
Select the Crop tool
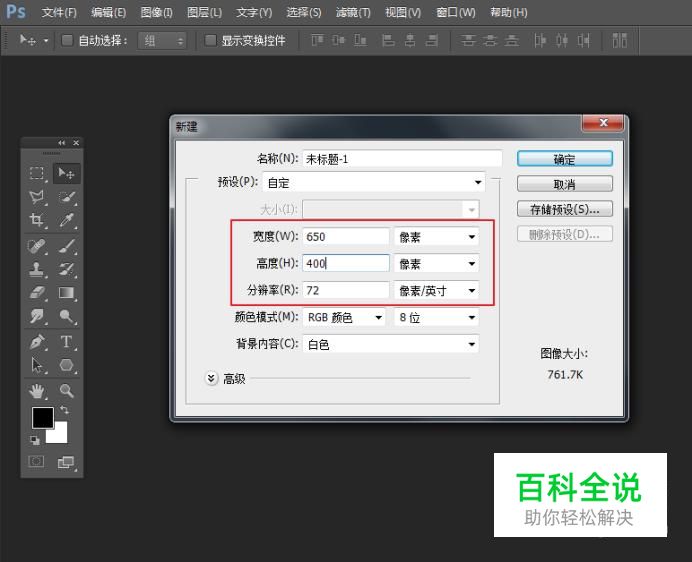tap(37, 220)
